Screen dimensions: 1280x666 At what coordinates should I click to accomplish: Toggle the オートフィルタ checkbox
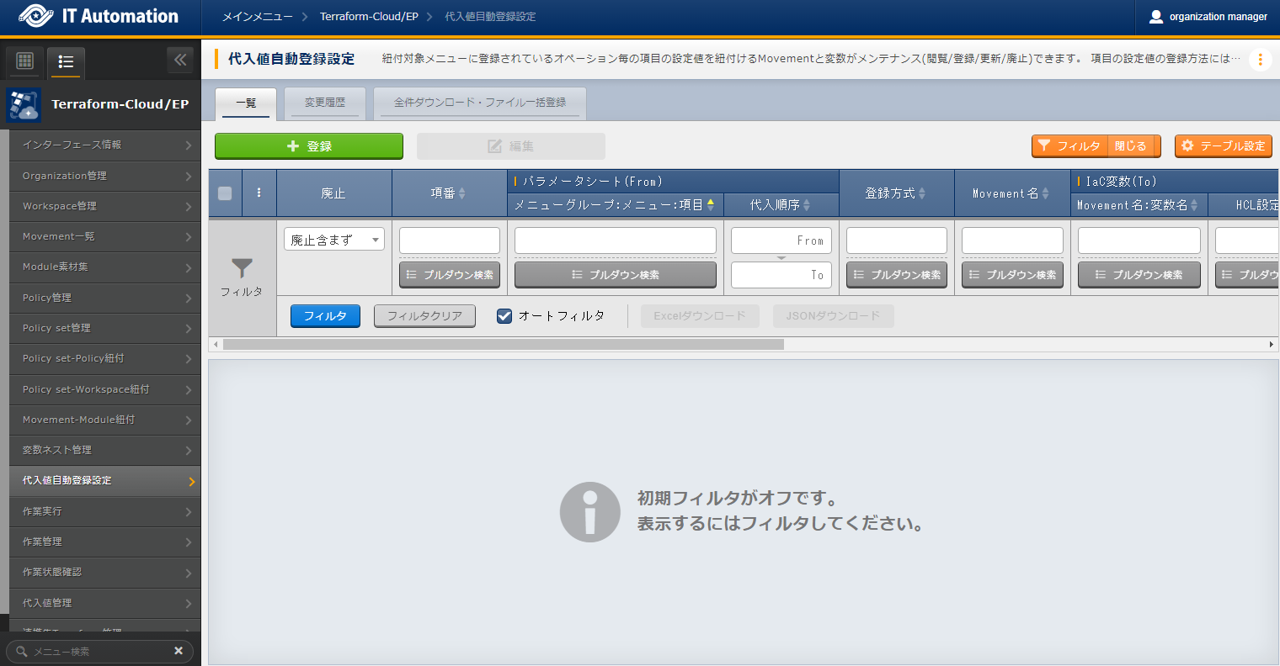[505, 316]
